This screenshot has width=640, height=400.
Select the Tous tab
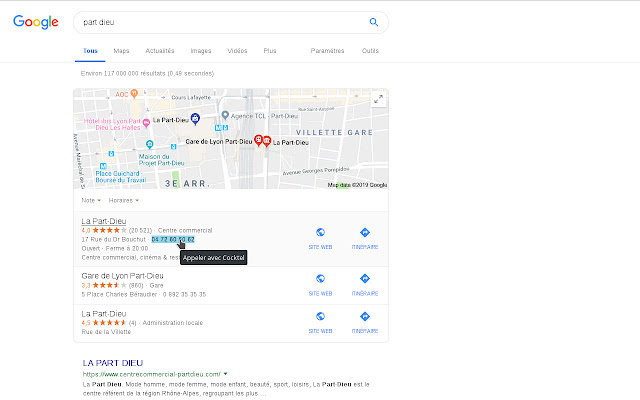click(x=90, y=51)
